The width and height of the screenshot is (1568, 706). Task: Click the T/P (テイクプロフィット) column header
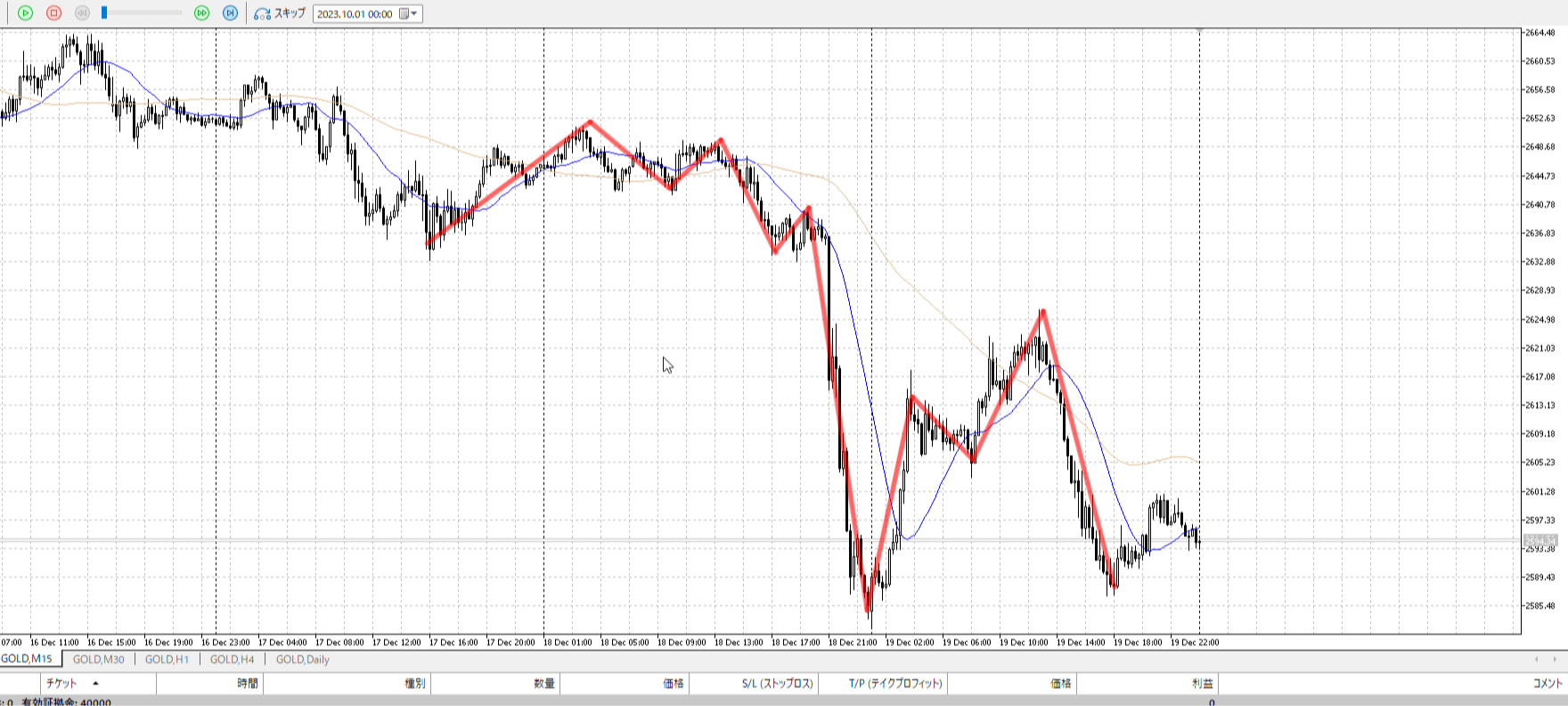894,684
